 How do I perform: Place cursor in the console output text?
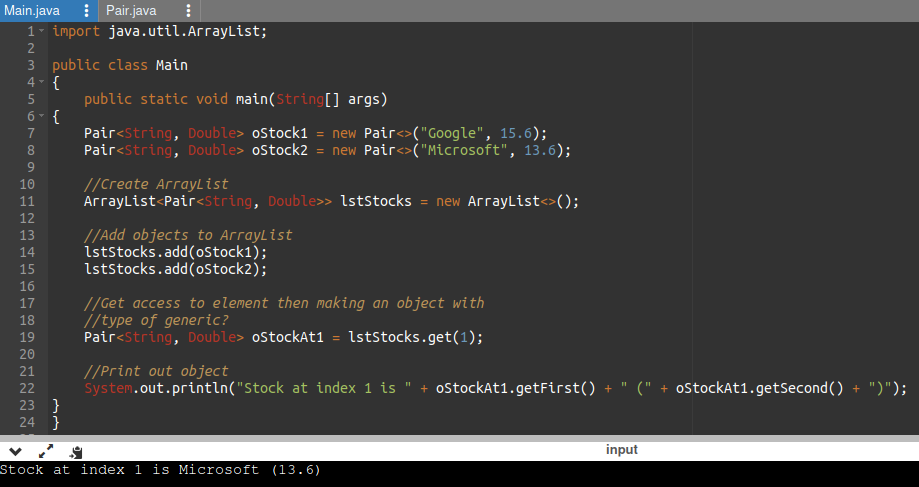click(160, 469)
